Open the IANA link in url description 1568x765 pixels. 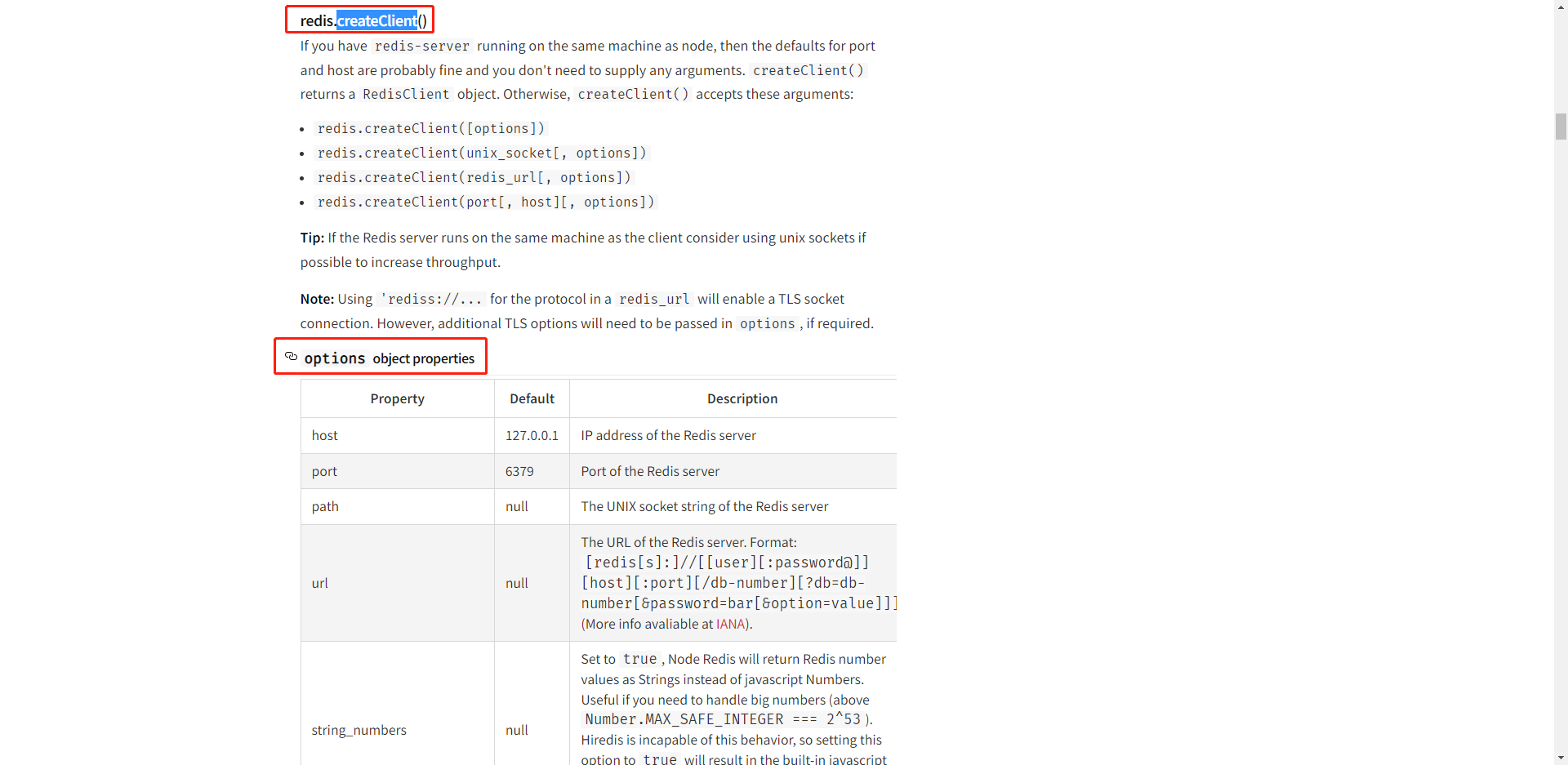730,624
